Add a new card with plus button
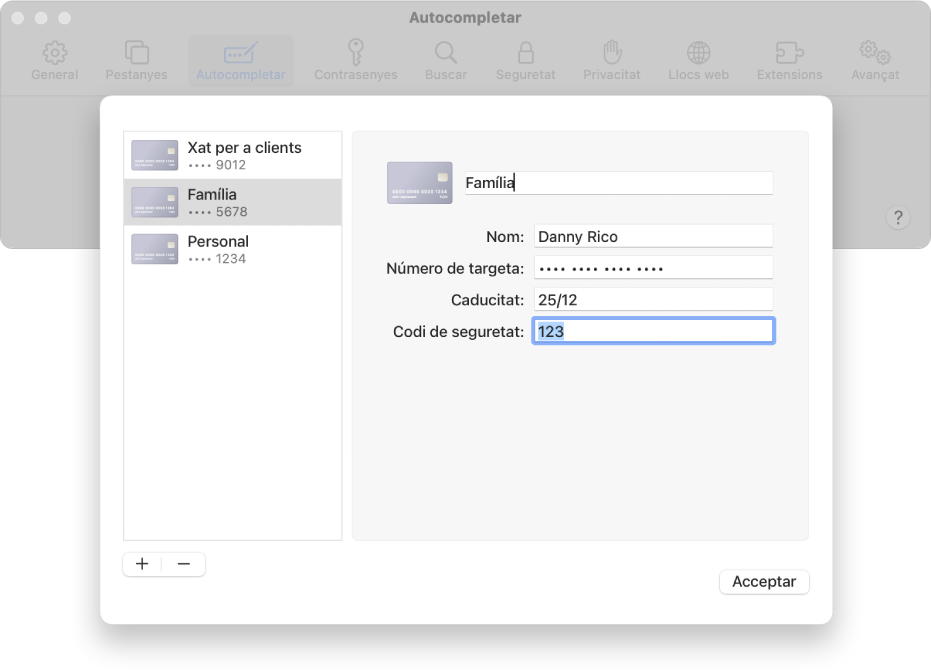 point(142,564)
